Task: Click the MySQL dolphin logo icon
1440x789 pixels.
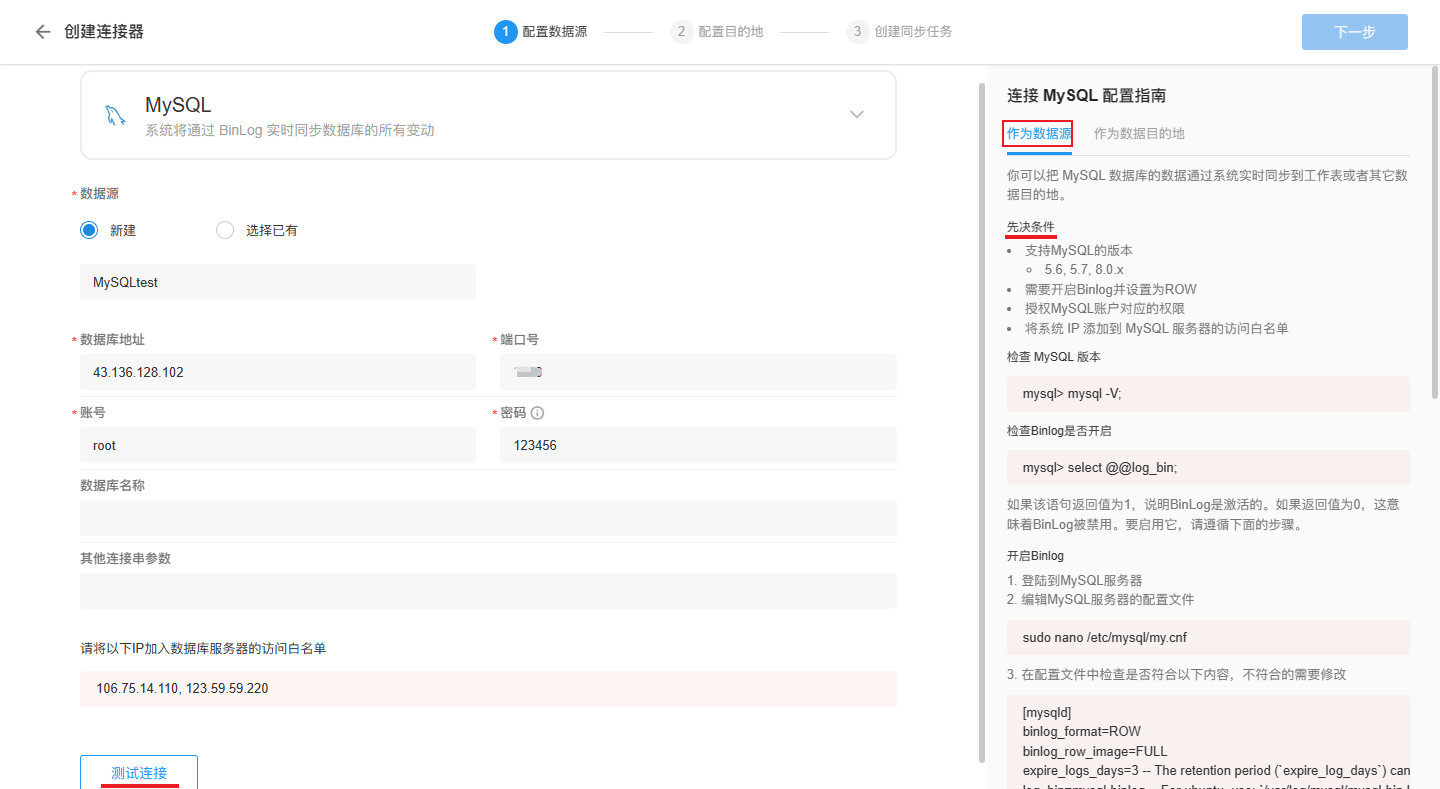Action: [115, 115]
